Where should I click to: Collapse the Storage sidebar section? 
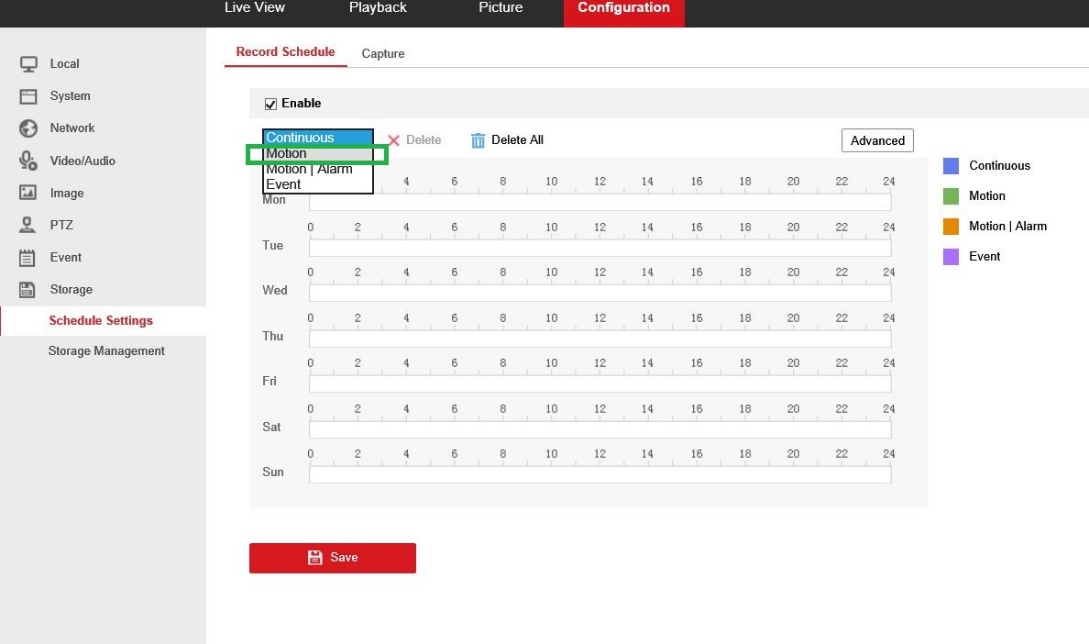[x=71, y=290]
